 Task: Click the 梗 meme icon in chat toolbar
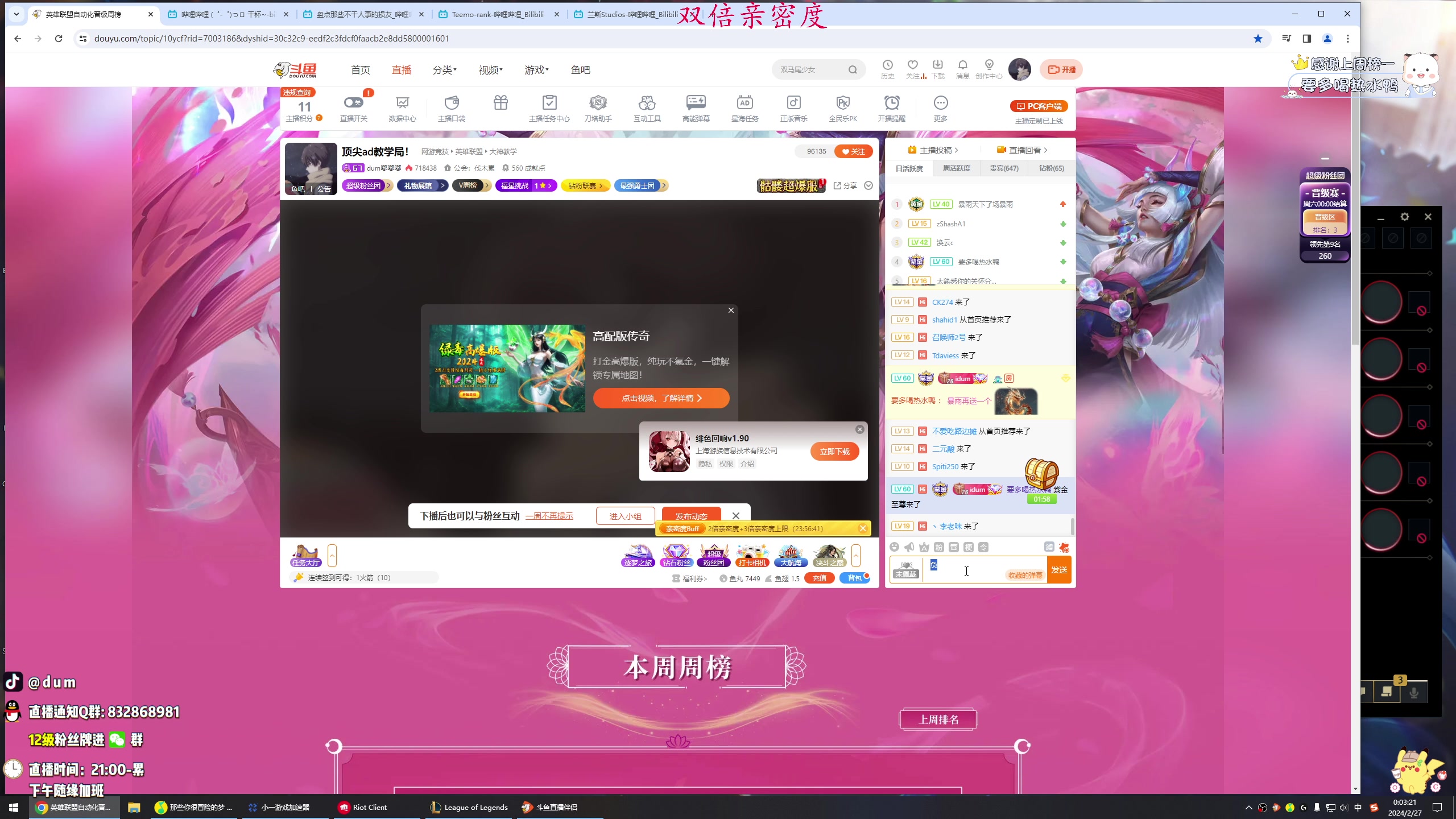pos(969,547)
